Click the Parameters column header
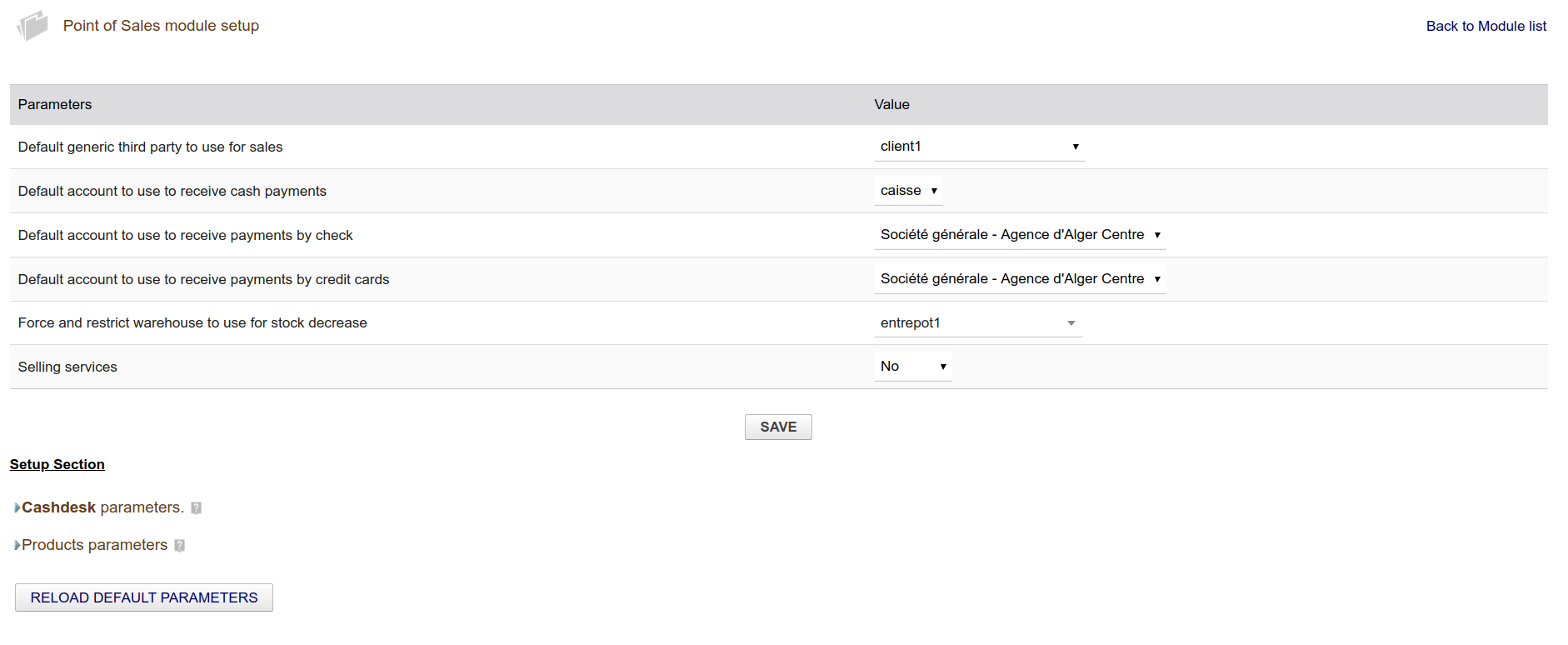This screenshot has width=1568, height=645. point(55,105)
